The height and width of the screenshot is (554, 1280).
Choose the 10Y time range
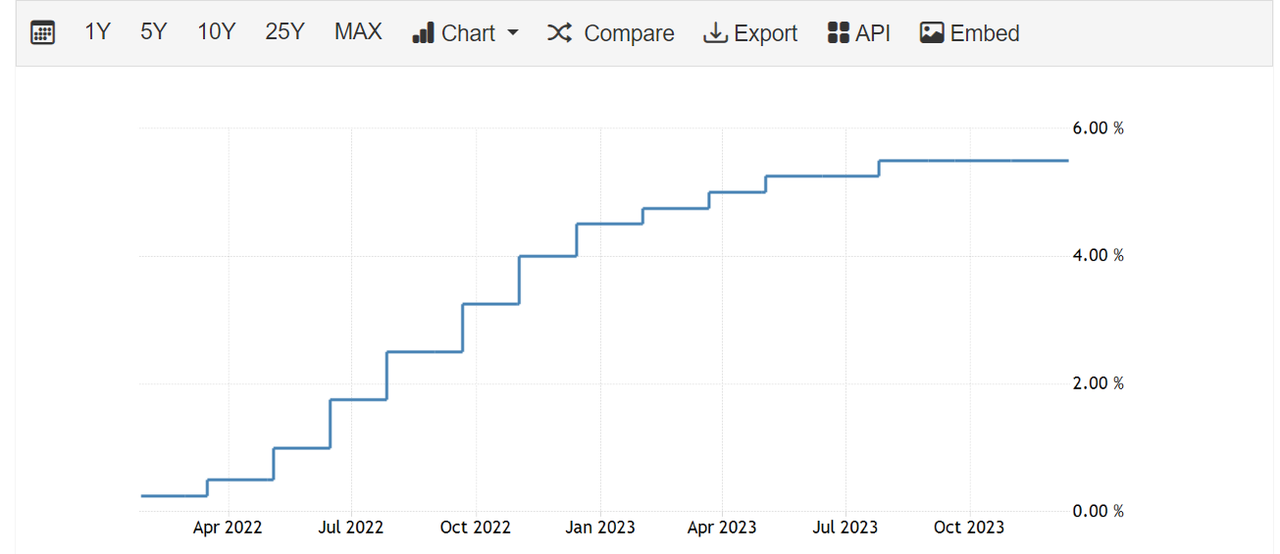point(216,32)
